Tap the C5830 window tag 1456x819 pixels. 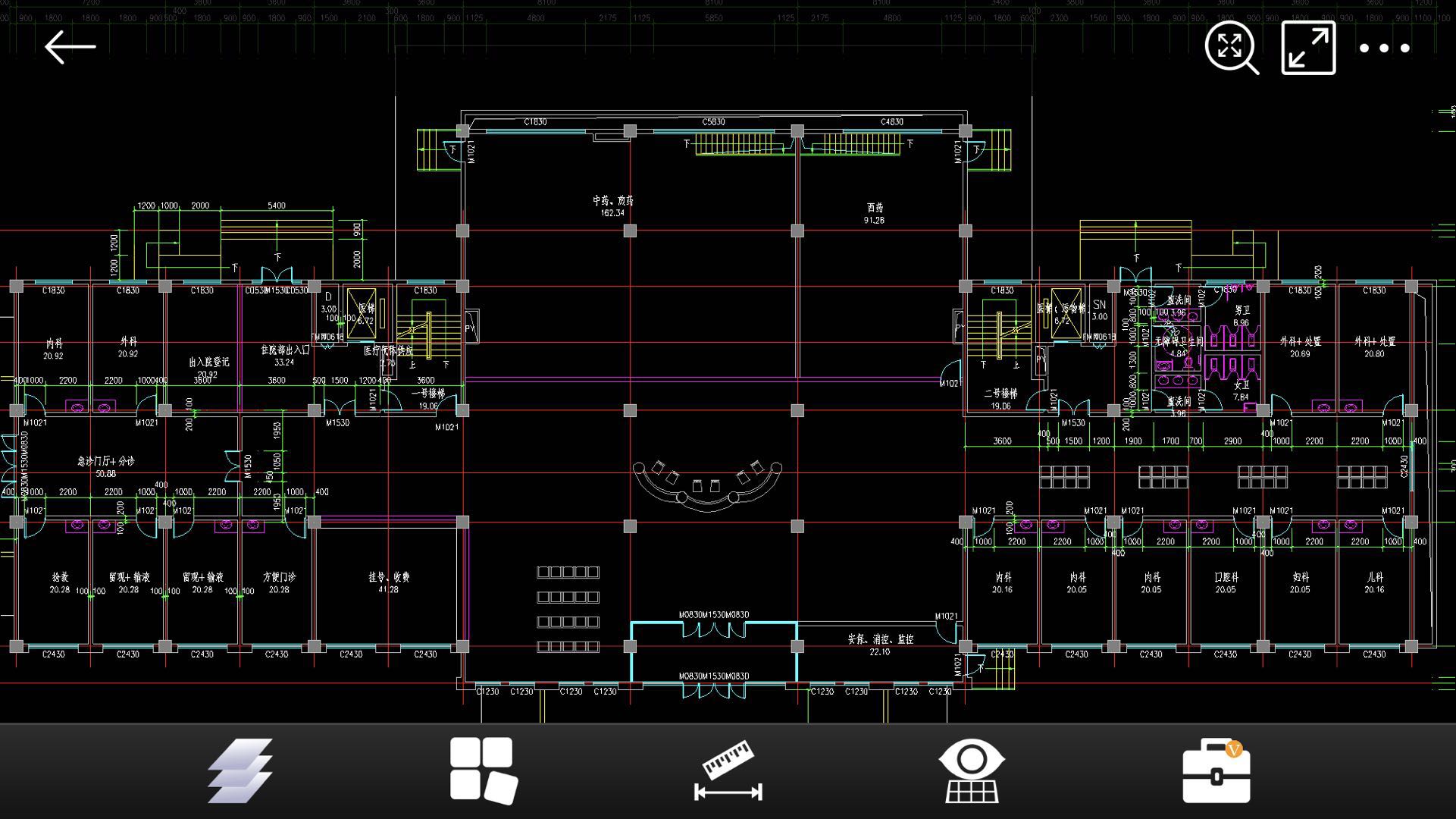click(713, 121)
